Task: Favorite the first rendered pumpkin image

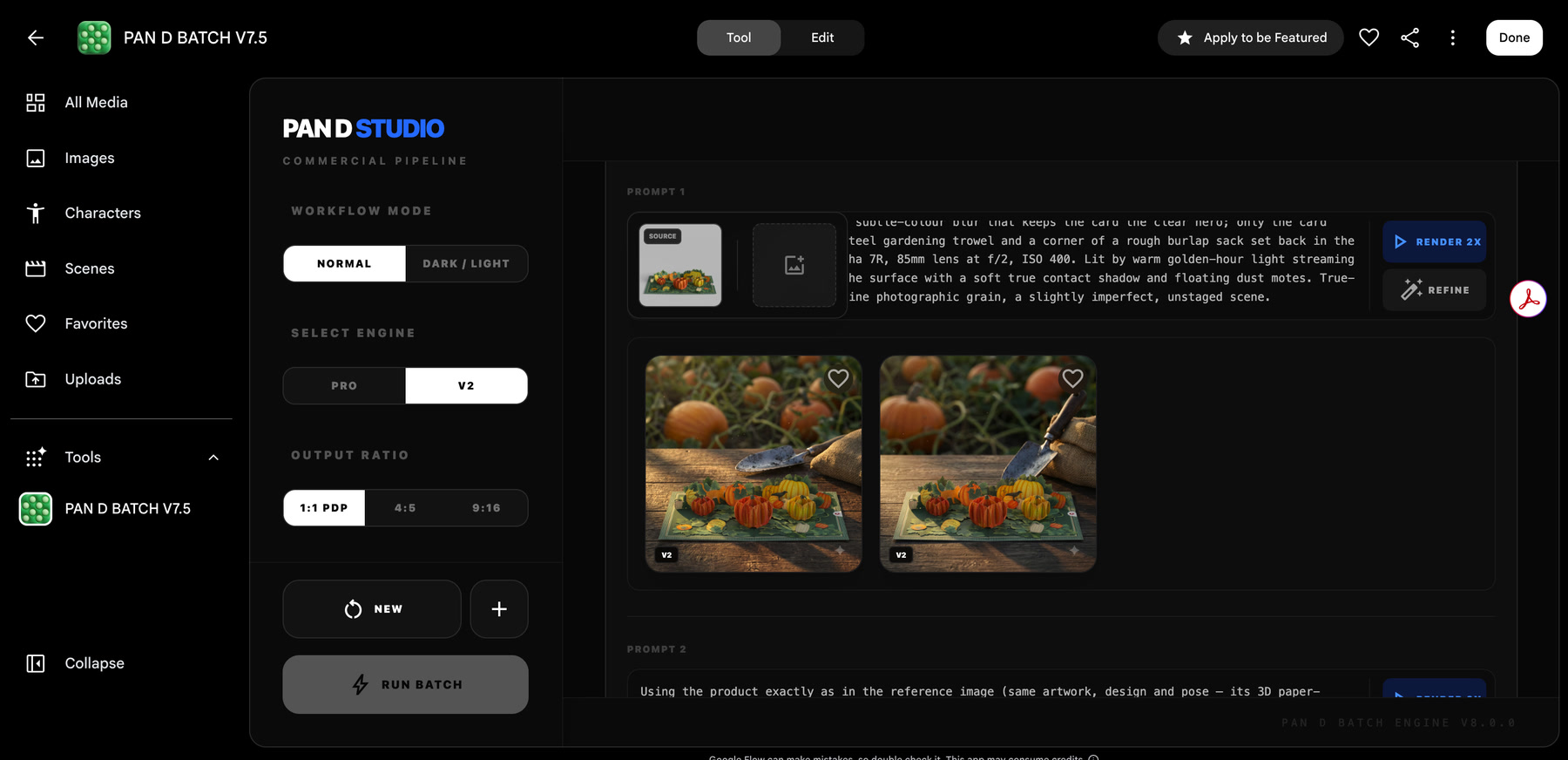Action: pyautogui.click(x=838, y=378)
